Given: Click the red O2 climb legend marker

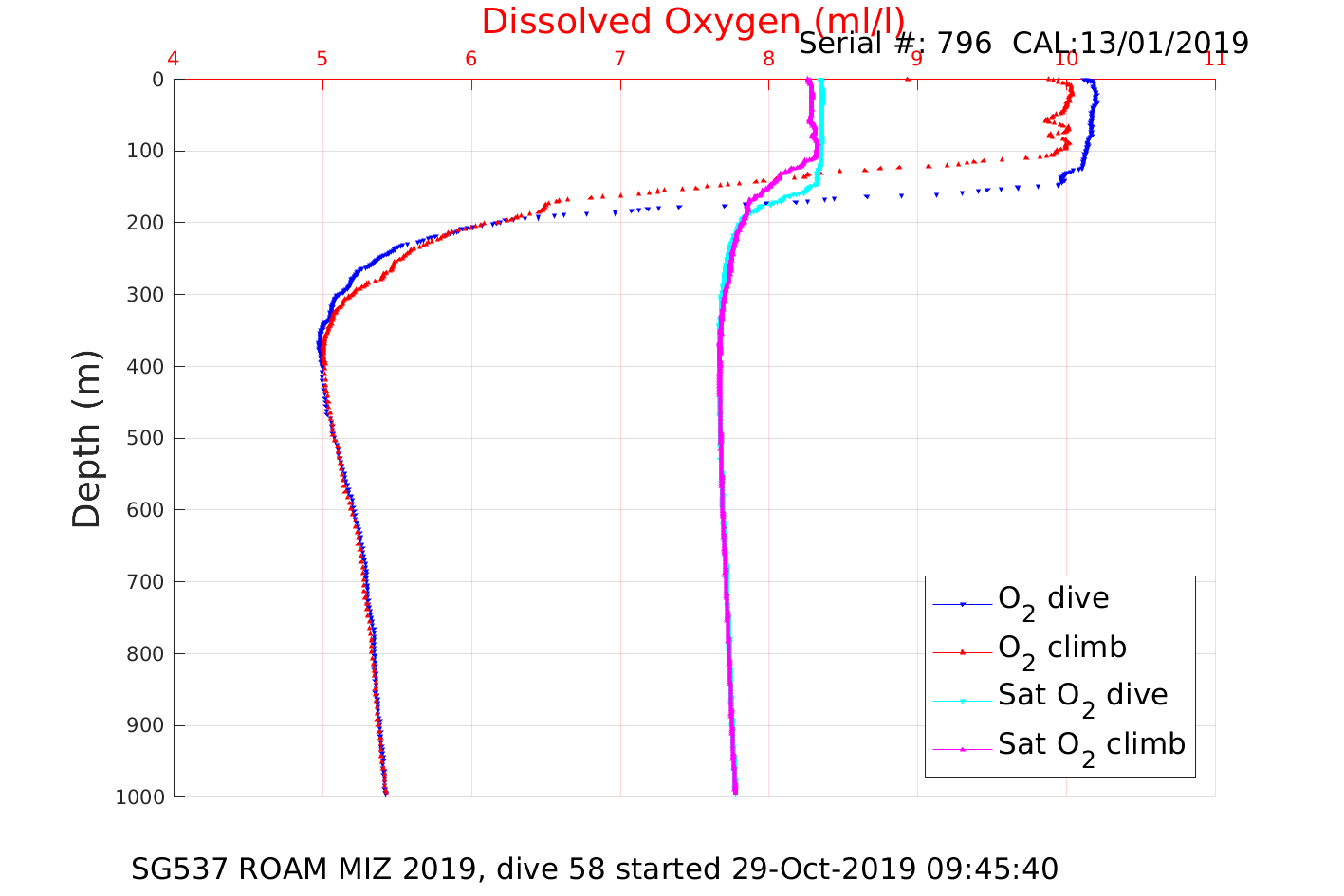Looking at the screenshot, I should pyautogui.click(x=962, y=651).
